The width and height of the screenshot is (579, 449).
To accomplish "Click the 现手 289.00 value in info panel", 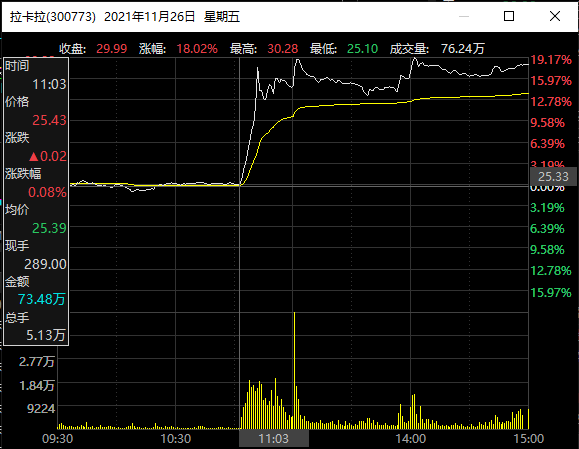I will pyautogui.click(x=45, y=264).
